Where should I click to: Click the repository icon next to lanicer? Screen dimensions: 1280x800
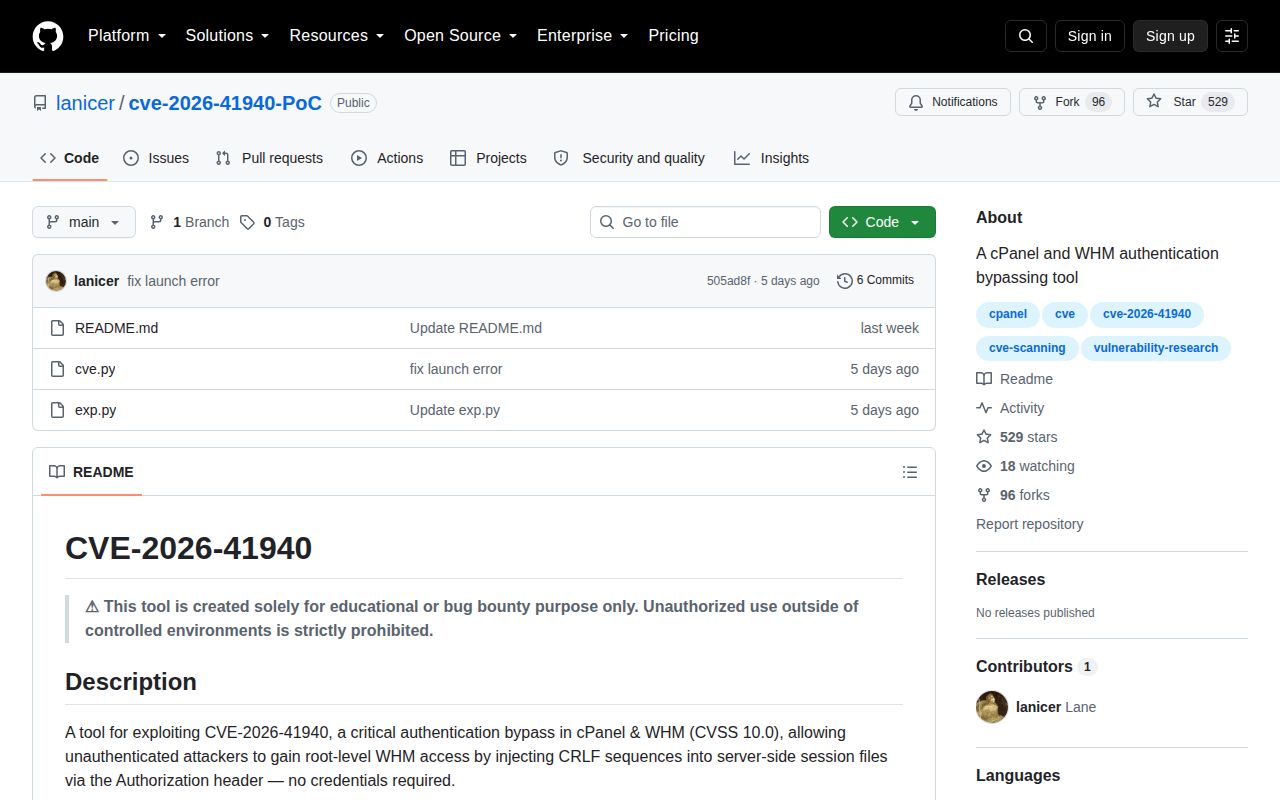coord(40,103)
